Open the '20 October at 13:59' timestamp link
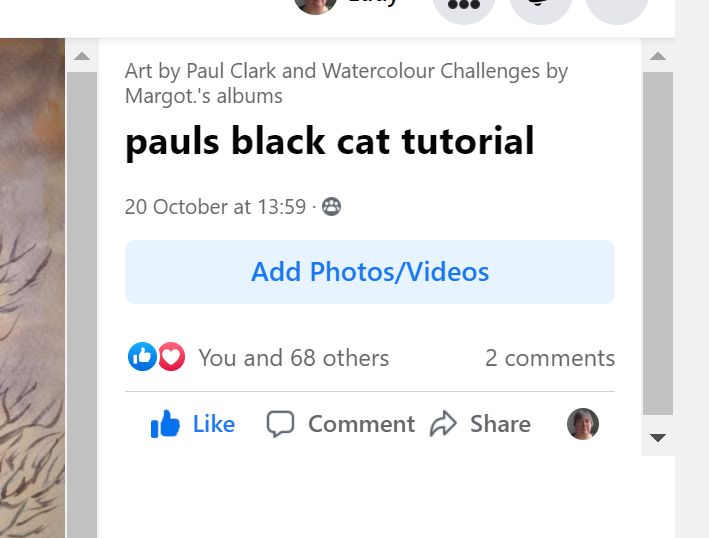This screenshot has width=709, height=538. coord(215,207)
